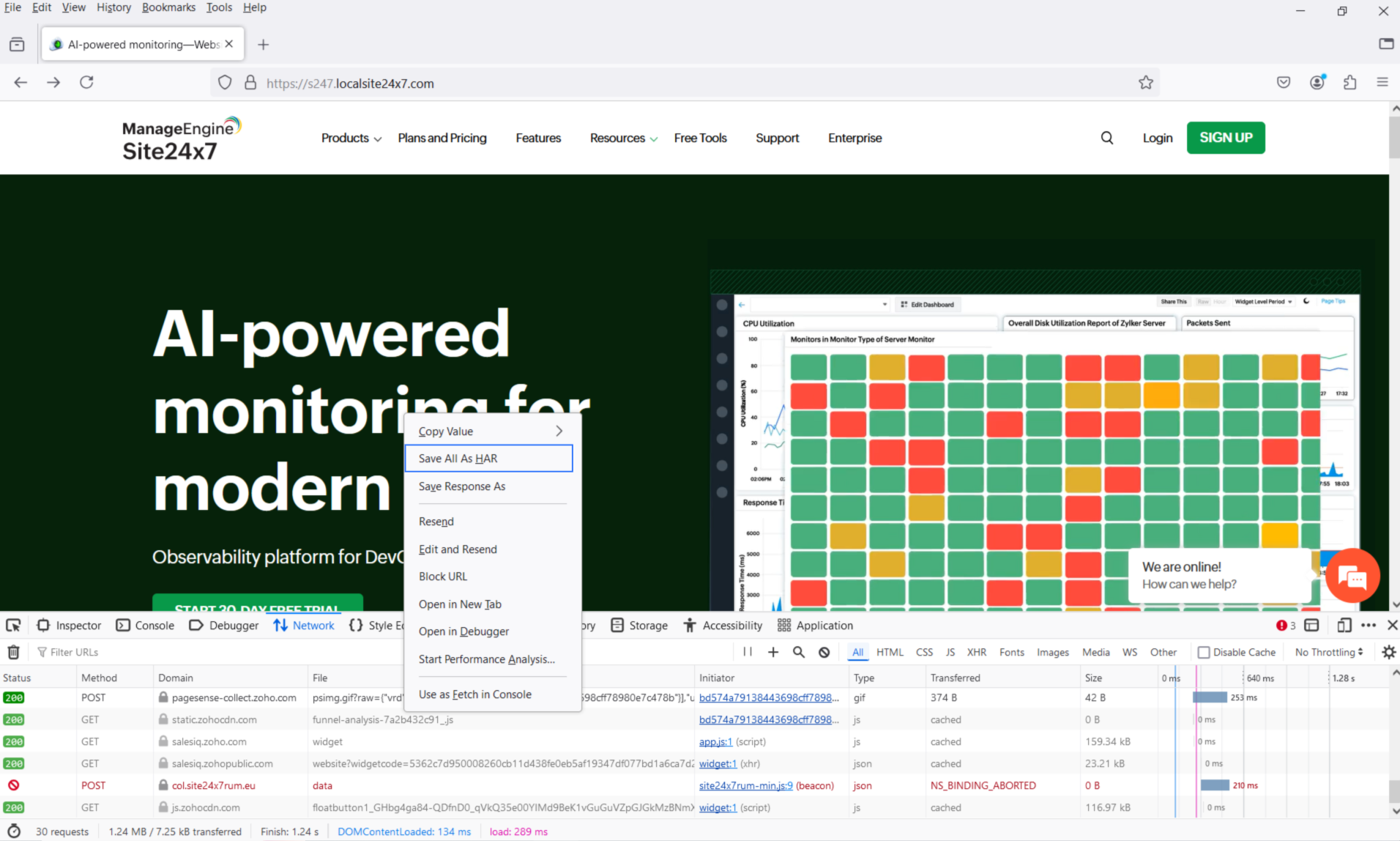Click the website search magnifier icon

coord(1107,138)
